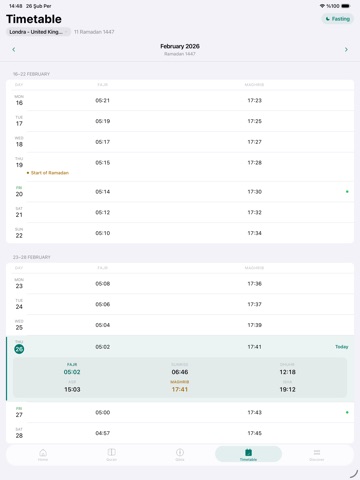Select the Monday 16 row

180,100
